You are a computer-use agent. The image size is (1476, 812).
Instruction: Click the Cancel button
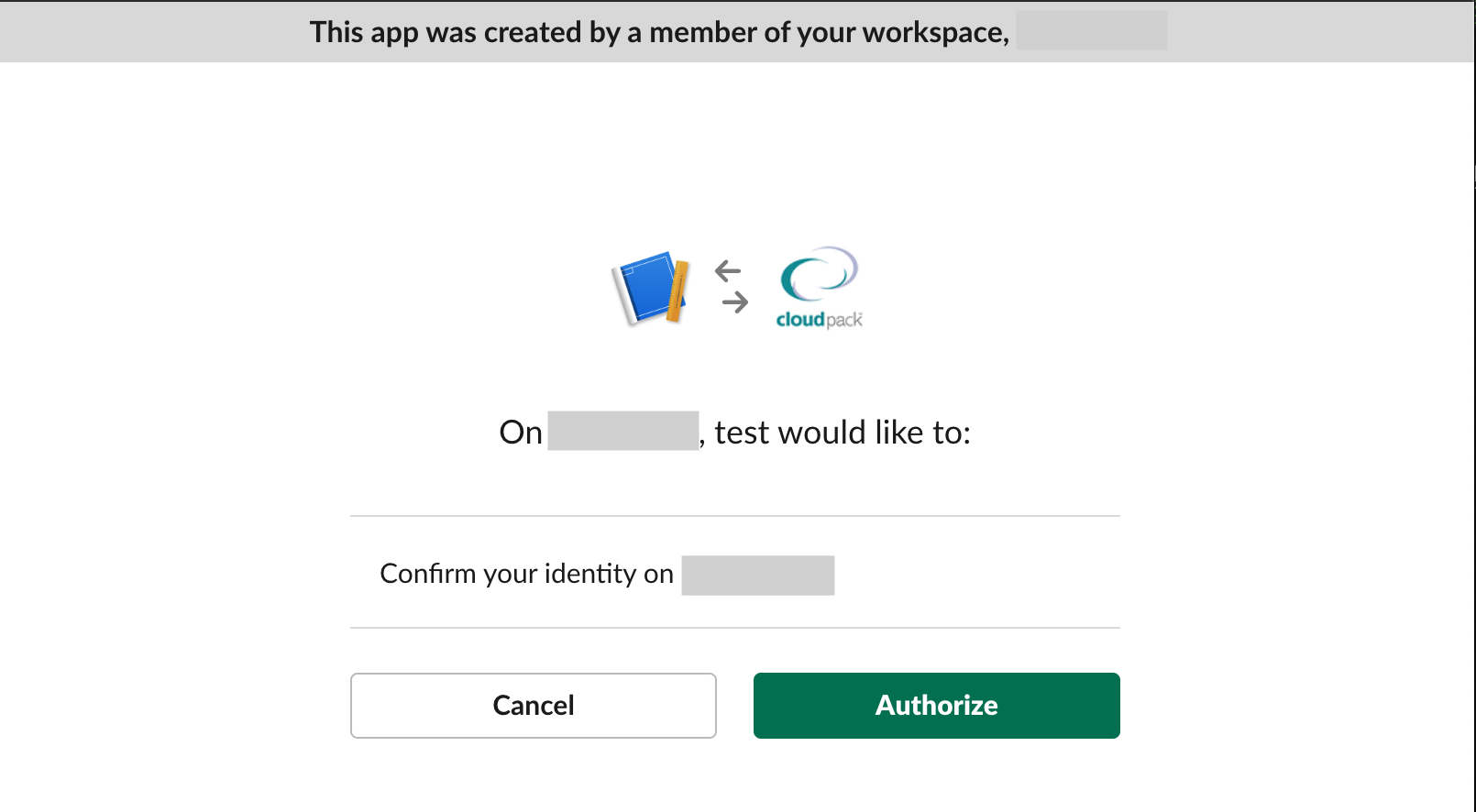click(x=533, y=706)
